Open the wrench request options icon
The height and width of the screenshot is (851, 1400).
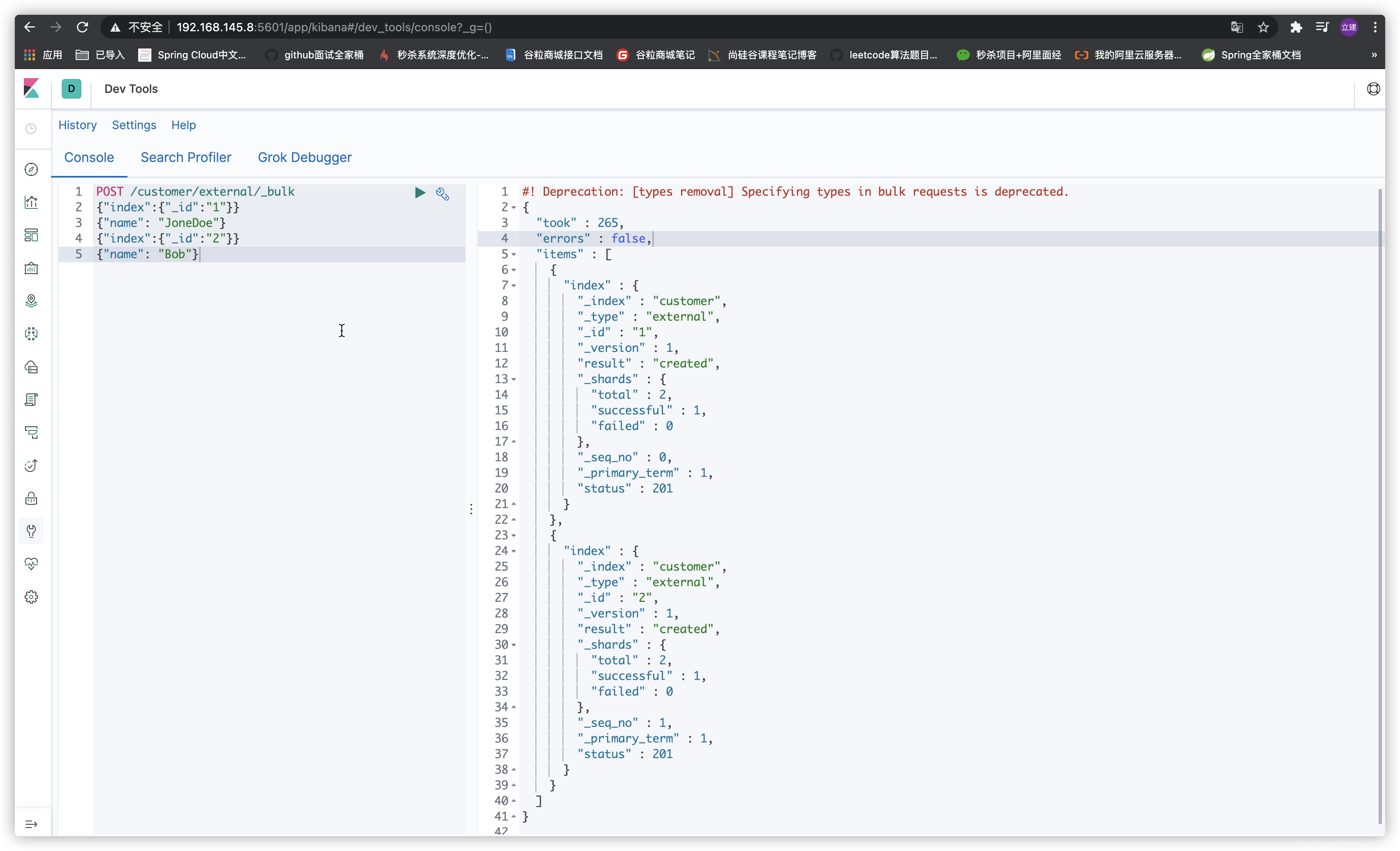[x=443, y=194]
